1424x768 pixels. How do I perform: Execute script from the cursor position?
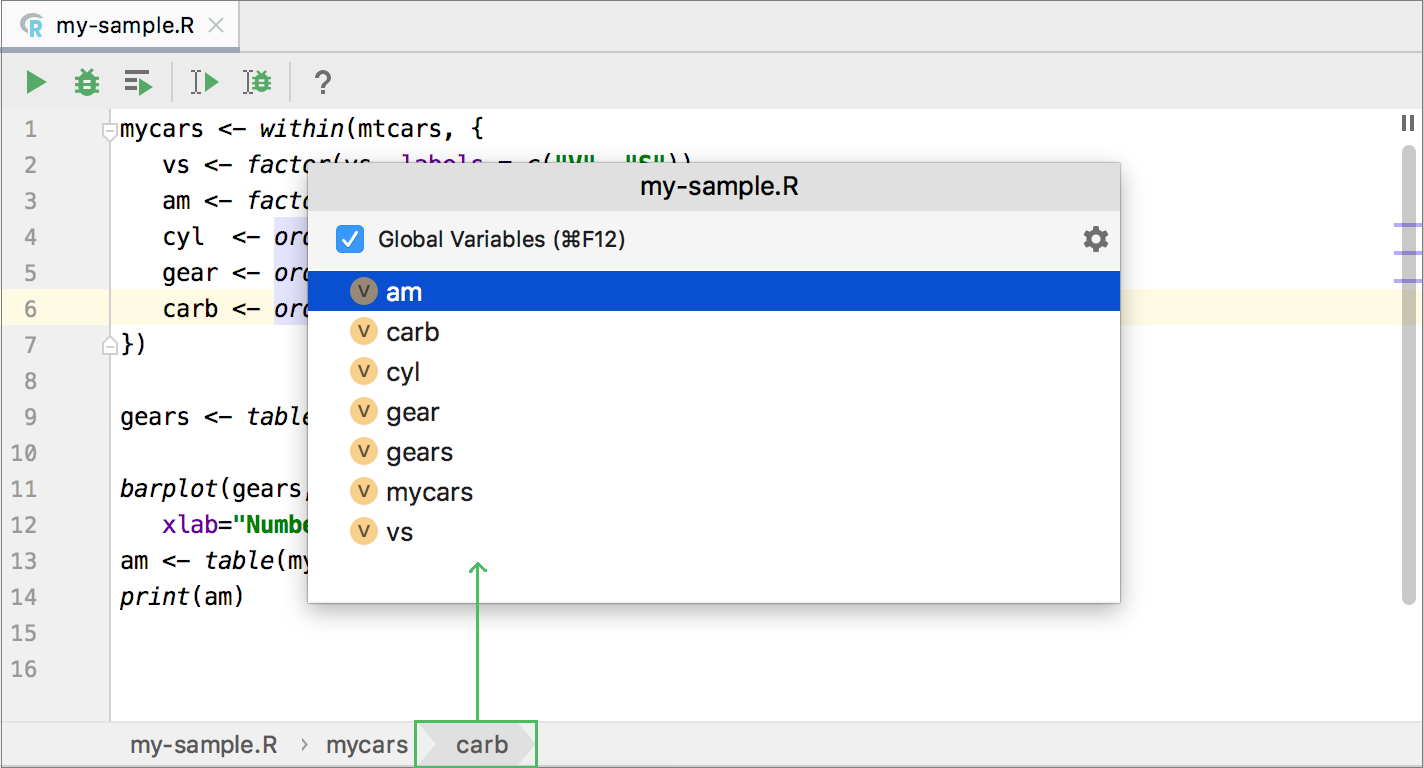(x=203, y=82)
